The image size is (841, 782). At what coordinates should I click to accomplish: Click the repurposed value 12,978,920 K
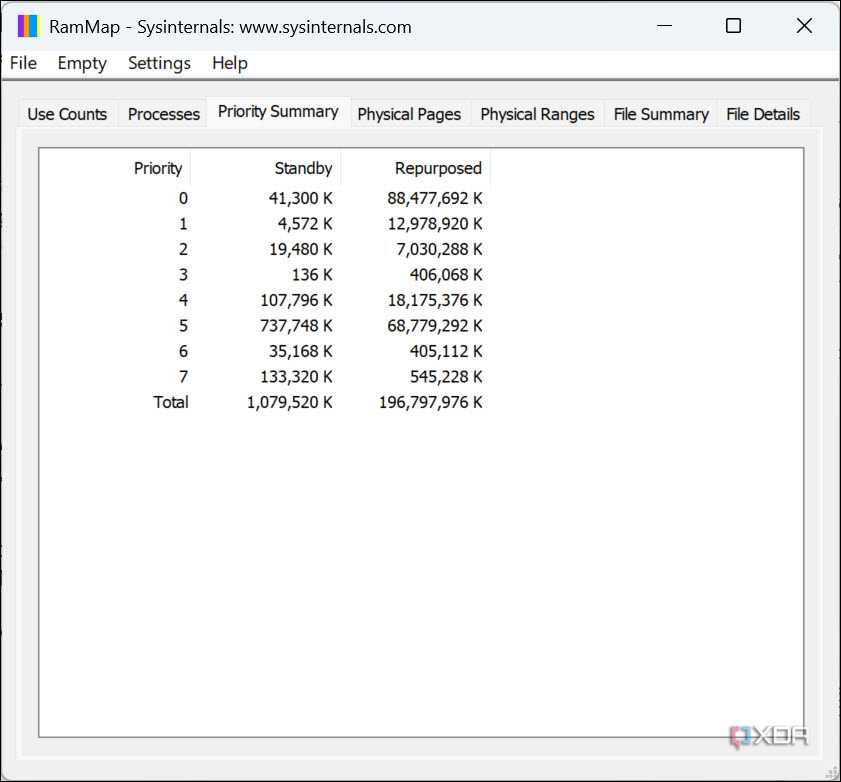coord(435,224)
